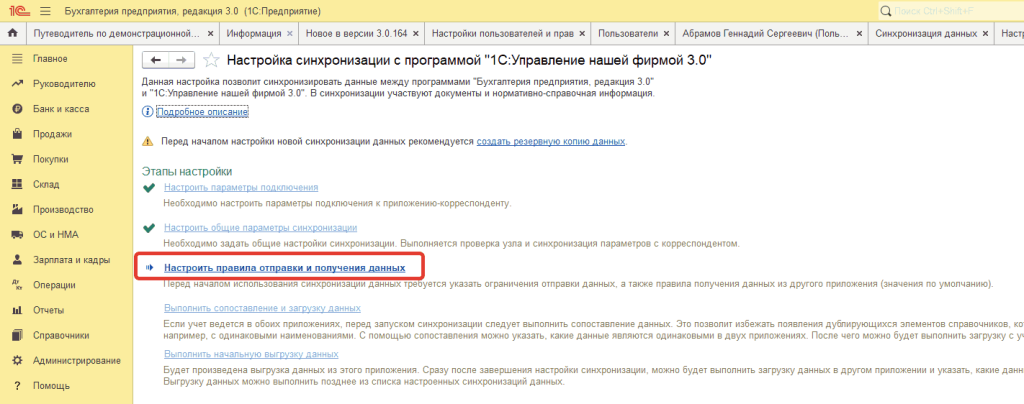Open Выполнить начальную выгрузку данных link
1024x404 pixels.
pyautogui.click(x=251, y=354)
